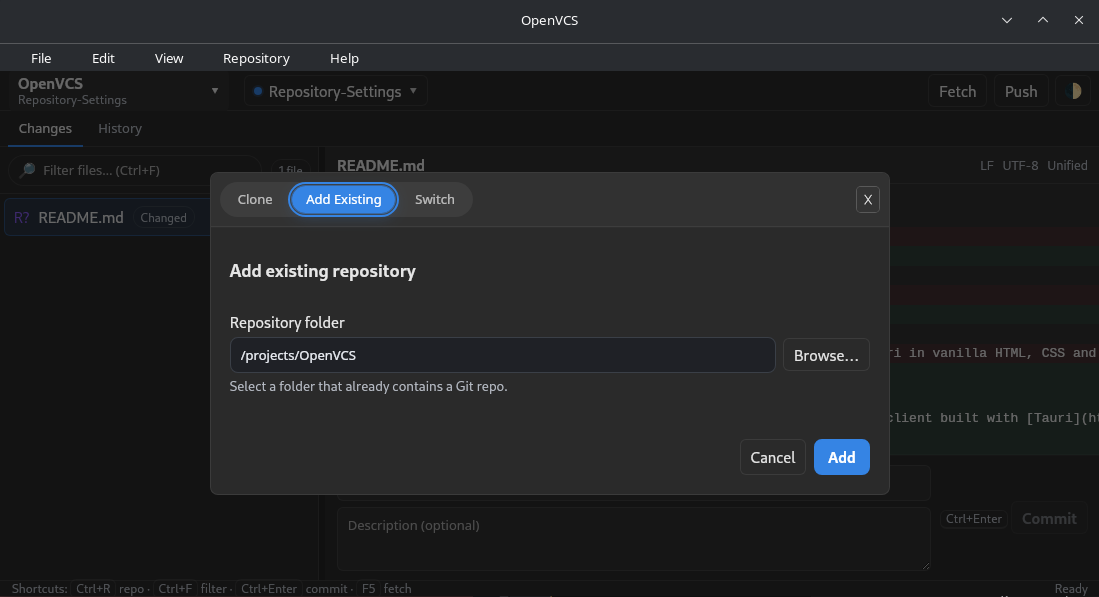This screenshot has width=1099, height=597.
Task: Open the Repository menu
Action: [x=256, y=58]
